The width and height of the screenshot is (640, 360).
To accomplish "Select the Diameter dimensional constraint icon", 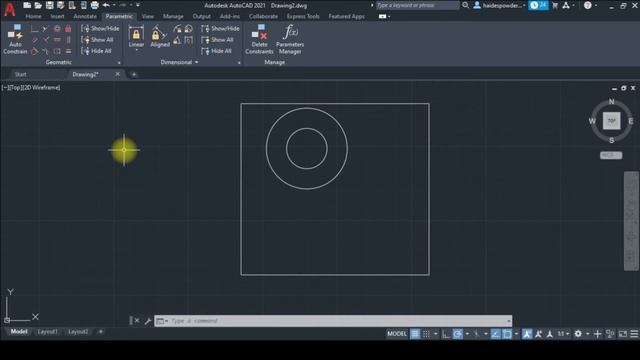I will [189, 29].
